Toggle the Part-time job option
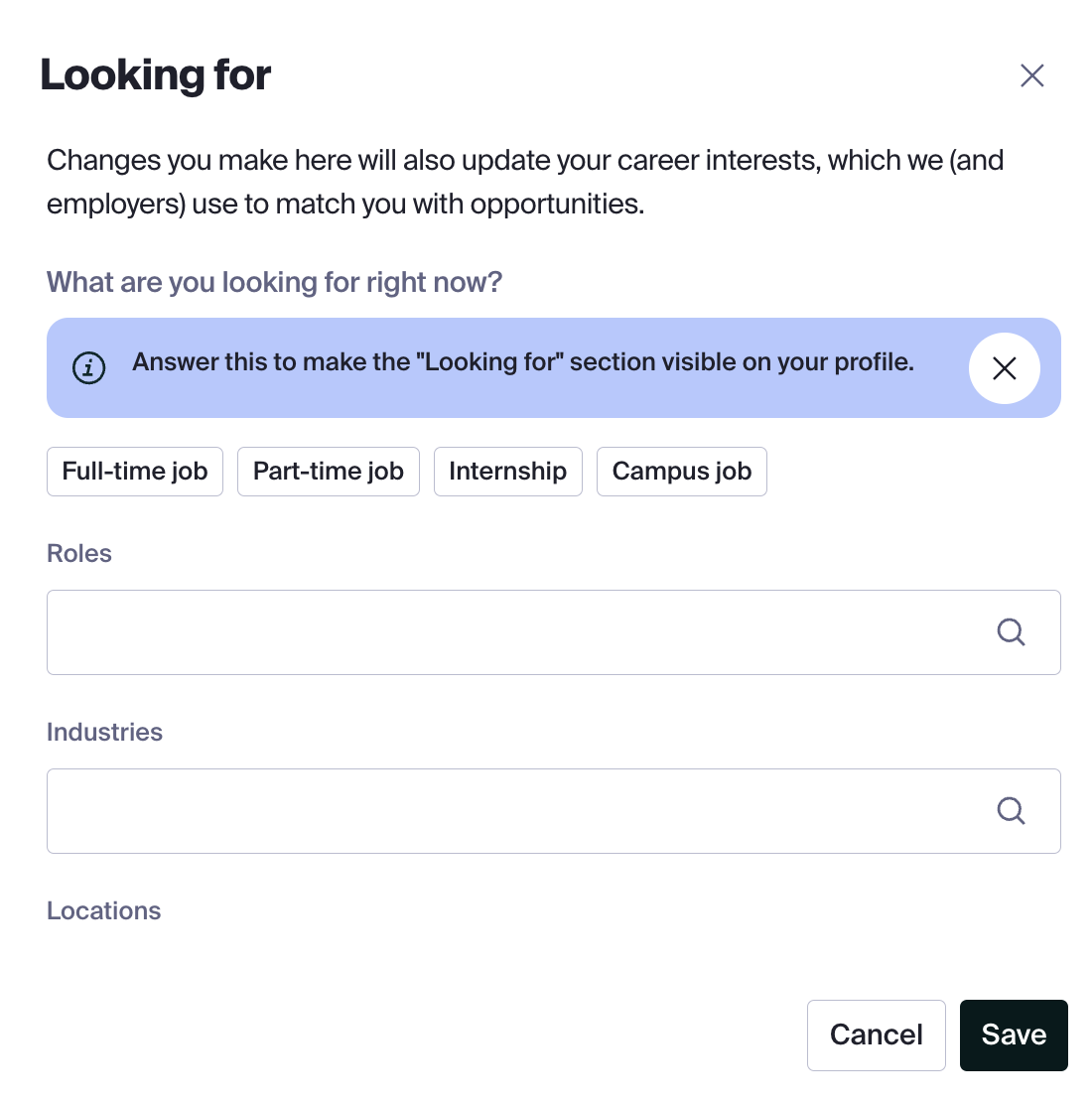 tap(328, 472)
